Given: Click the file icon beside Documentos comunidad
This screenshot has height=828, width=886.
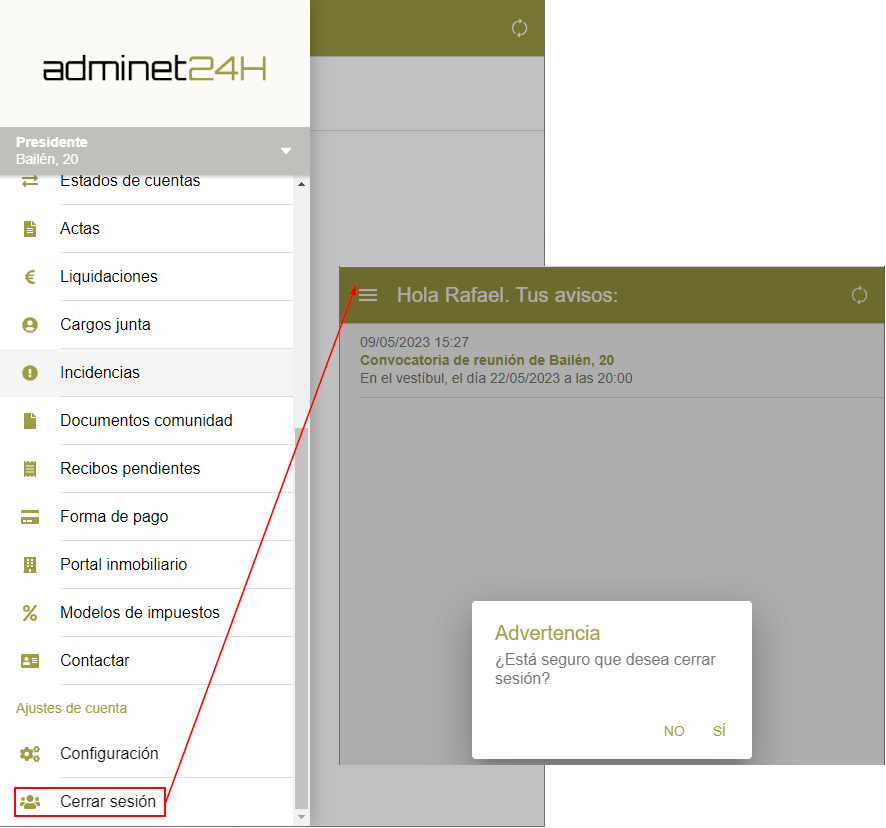Looking at the screenshot, I should [30, 421].
